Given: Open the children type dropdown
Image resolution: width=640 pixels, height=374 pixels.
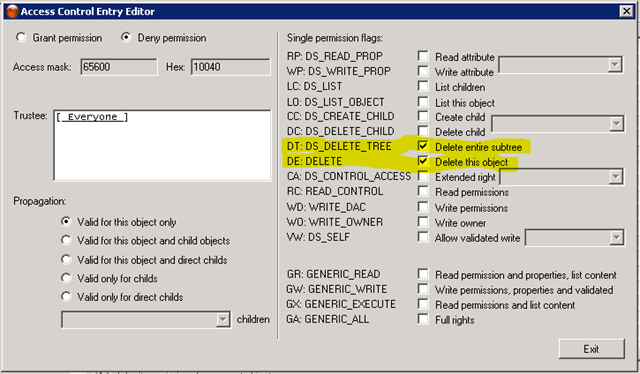Looking at the screenshot, I should click(x=223, y=320).
